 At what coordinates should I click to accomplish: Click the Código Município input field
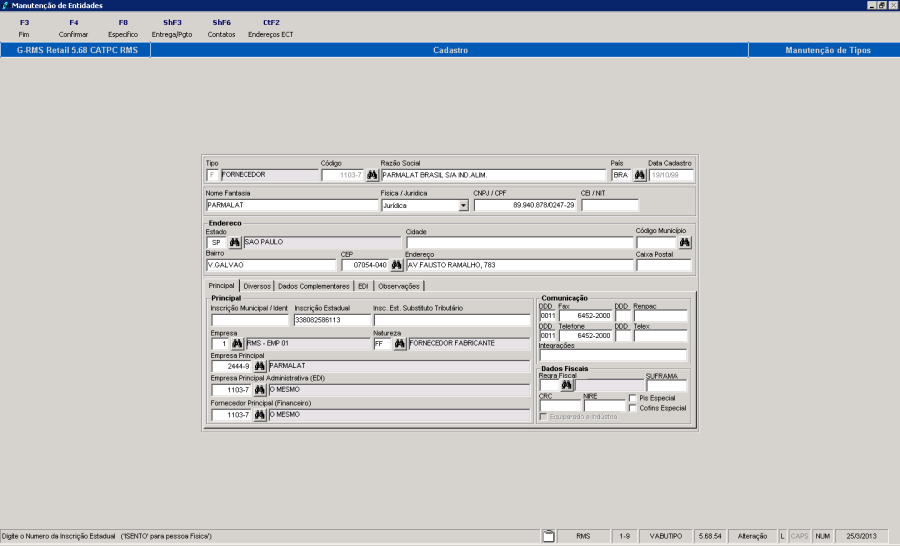656,242
